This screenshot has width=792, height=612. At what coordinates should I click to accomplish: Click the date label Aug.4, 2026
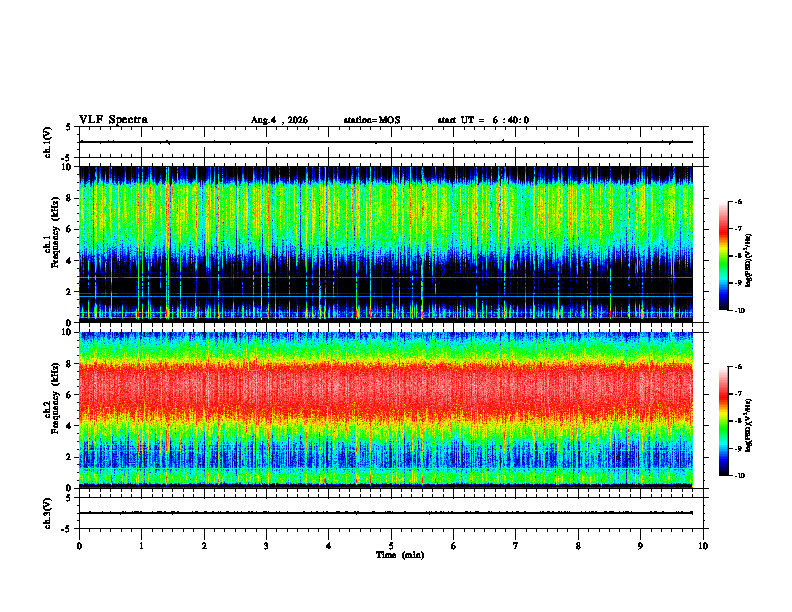click(279, 120)
